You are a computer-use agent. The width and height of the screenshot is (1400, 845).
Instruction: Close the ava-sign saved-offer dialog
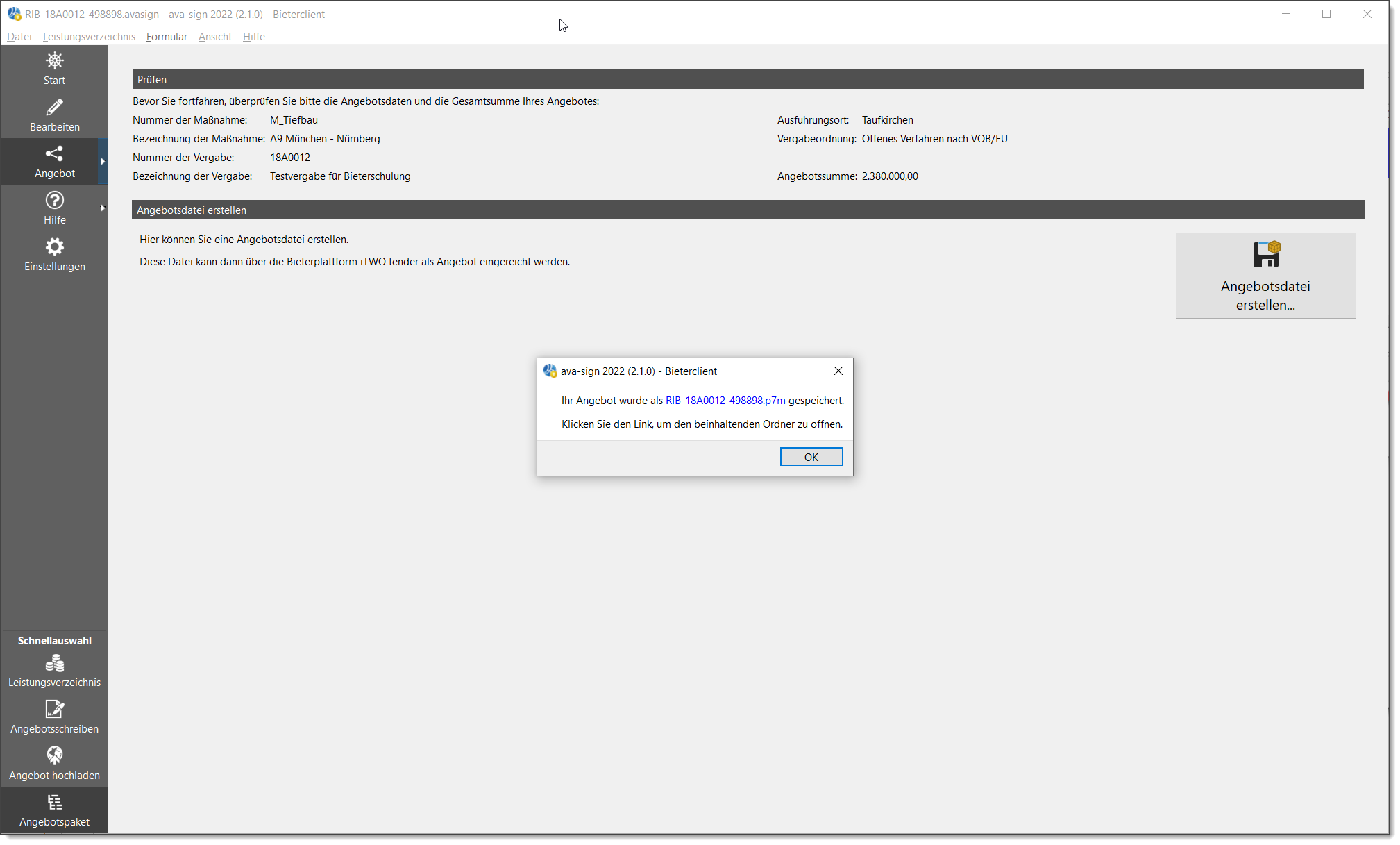click(x=838, y=371)
